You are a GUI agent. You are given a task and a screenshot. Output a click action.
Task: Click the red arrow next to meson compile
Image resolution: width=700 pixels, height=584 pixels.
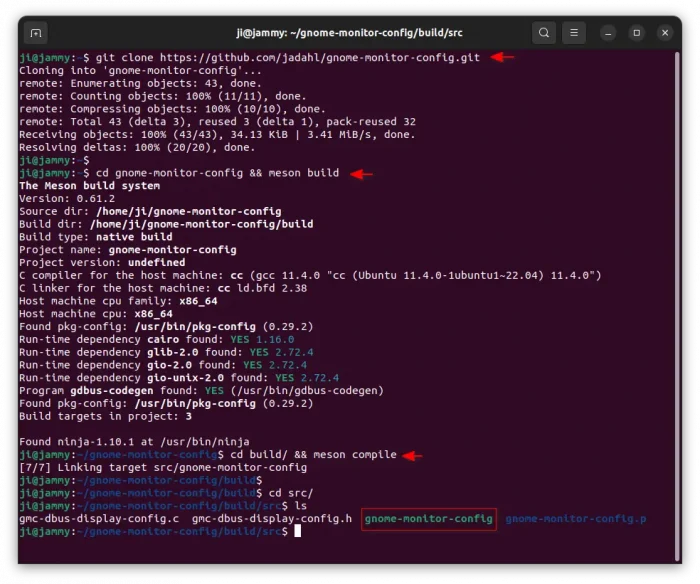(x=412, y=455)
